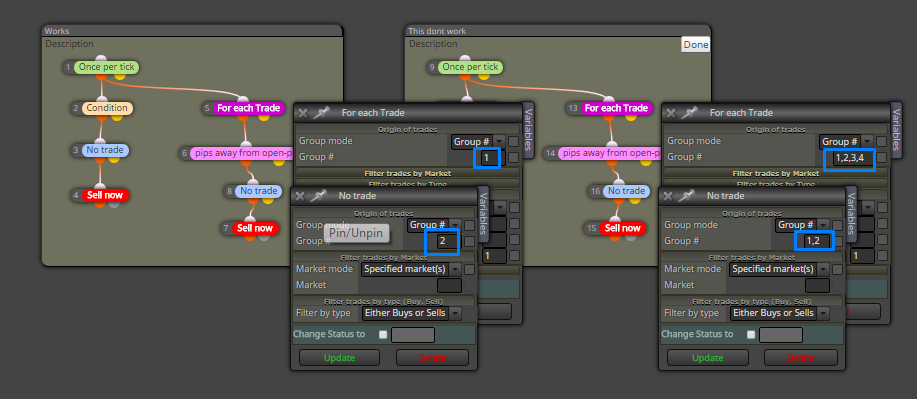
Task: Open Variables tab of Group # 2 No trade dialog
Action: click(484, 214)
